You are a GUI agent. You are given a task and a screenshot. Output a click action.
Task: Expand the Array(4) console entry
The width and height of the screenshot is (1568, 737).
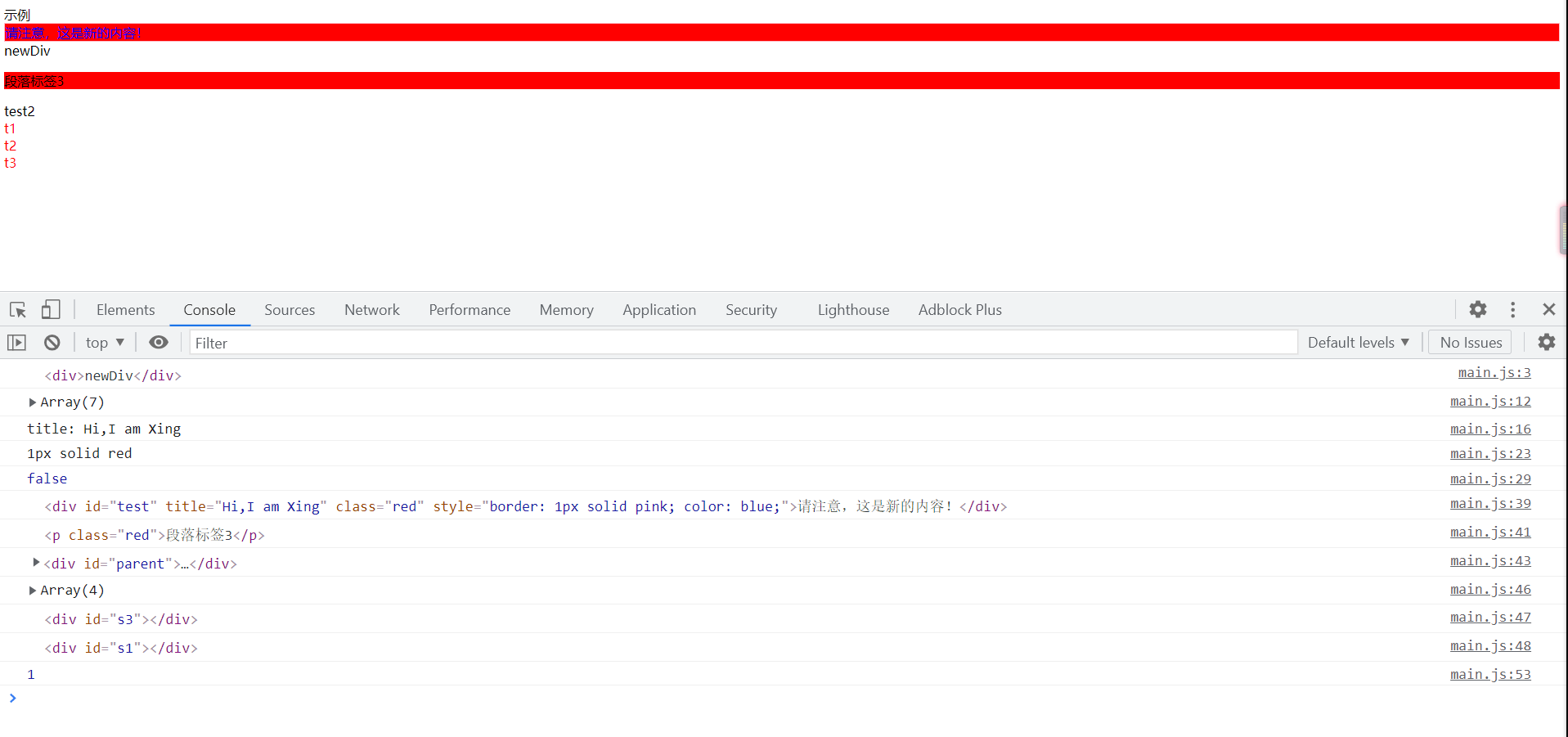point(32,590)
